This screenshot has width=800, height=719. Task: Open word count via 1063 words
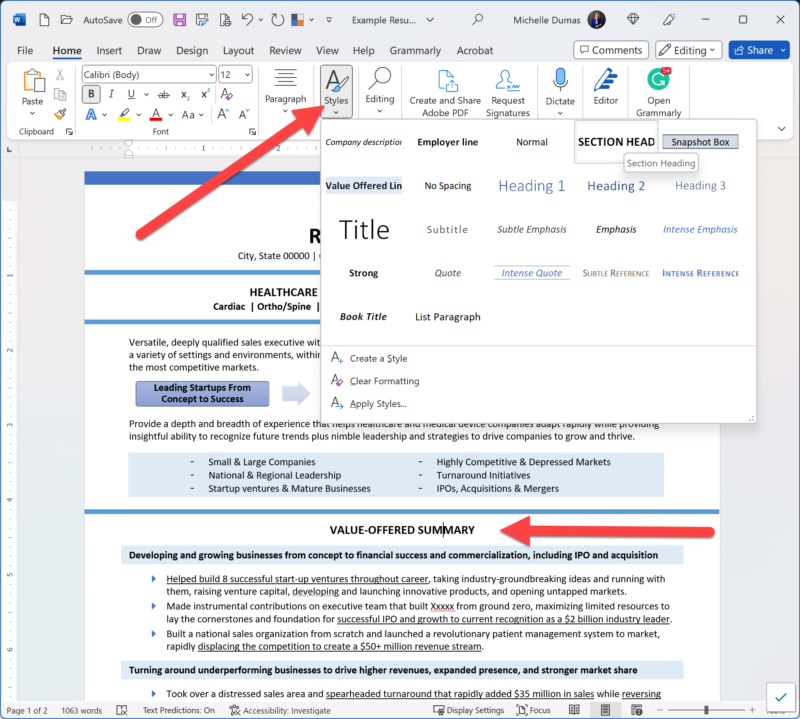pos(80,708)
